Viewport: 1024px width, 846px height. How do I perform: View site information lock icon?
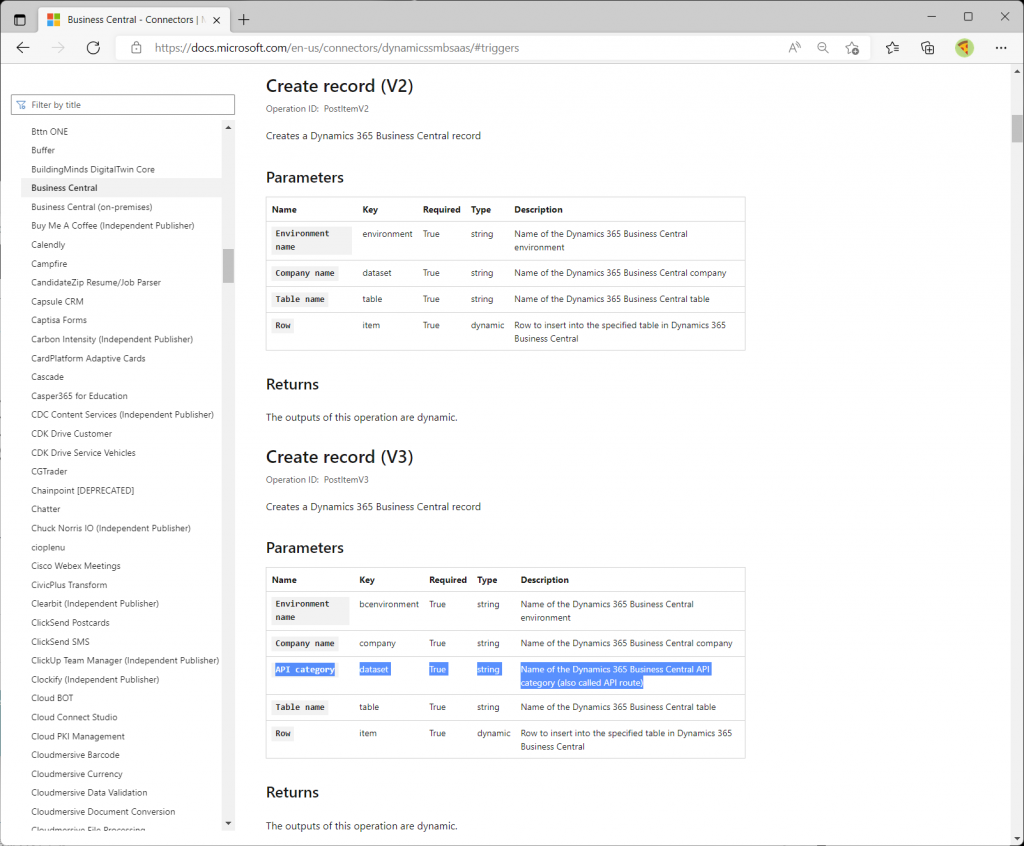click(x=136, y=48)
